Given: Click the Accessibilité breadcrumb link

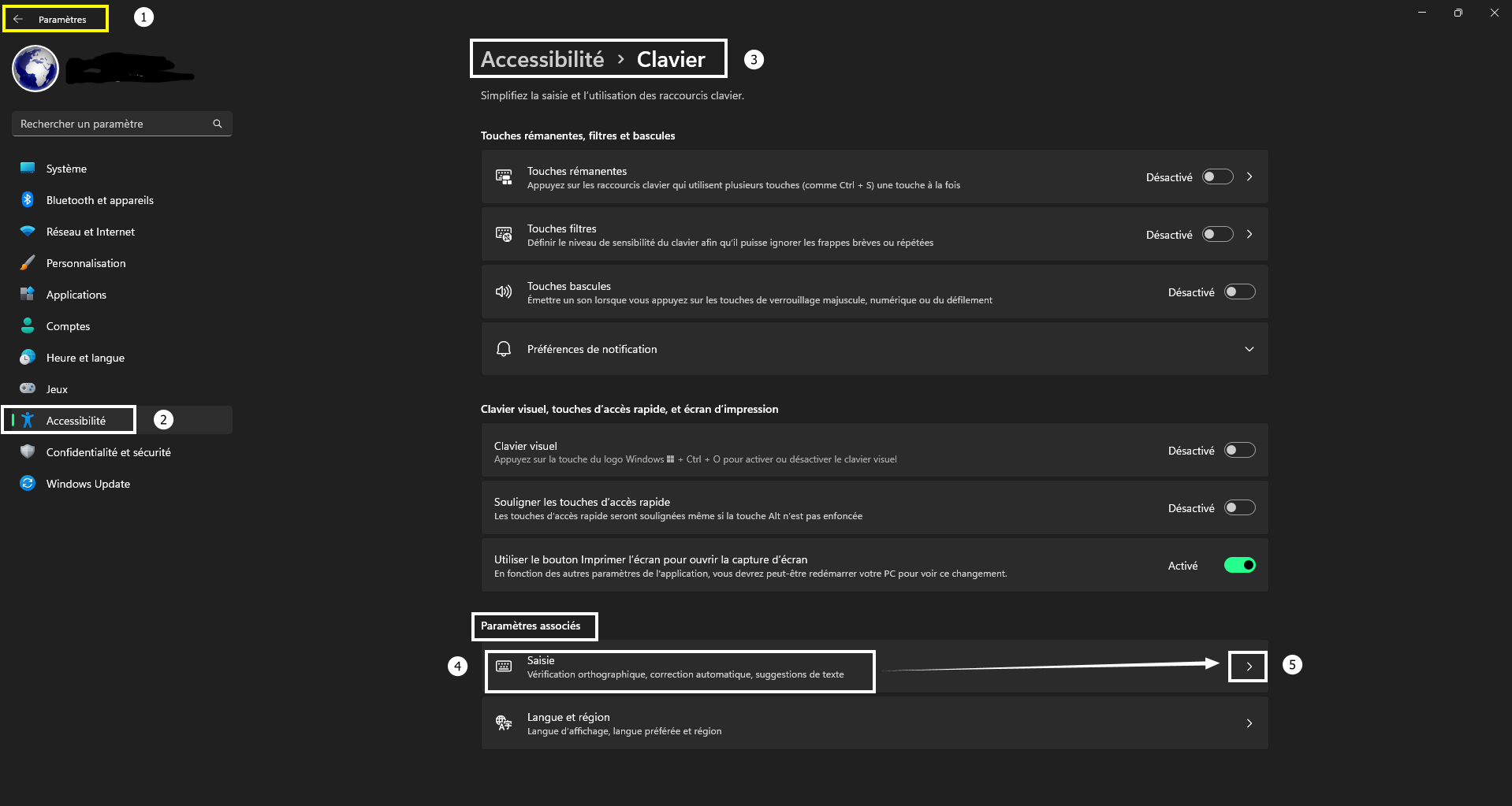Looking at the screenshot, I should coord(542,60).
